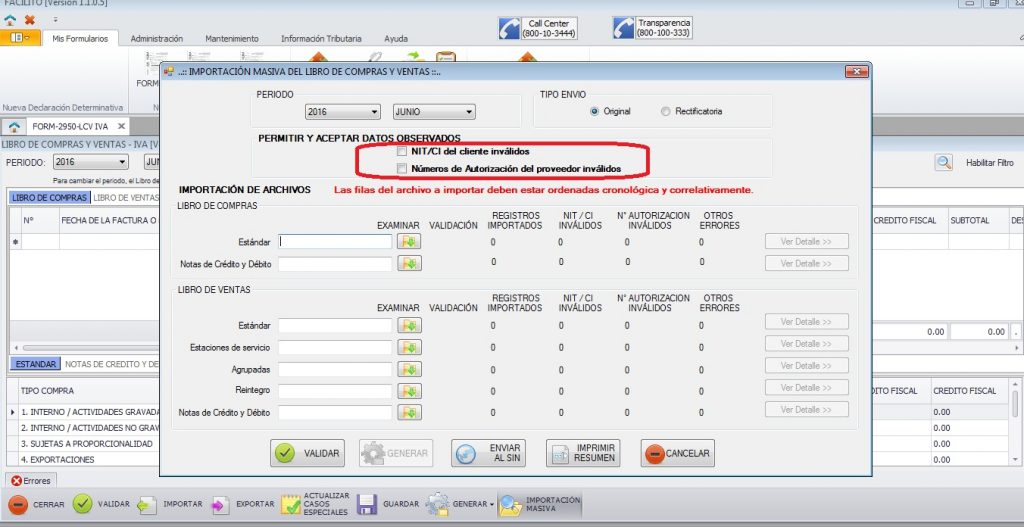This screenshot has width=1024, height=527.
Task: Switch to Mis Formularios ribbon tab
Action: tap(80, 39)
